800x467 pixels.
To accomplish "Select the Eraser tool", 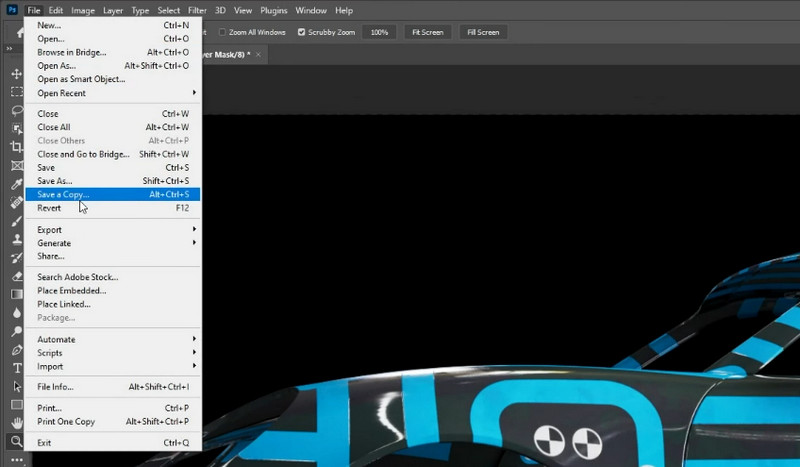I will [16, 276].
